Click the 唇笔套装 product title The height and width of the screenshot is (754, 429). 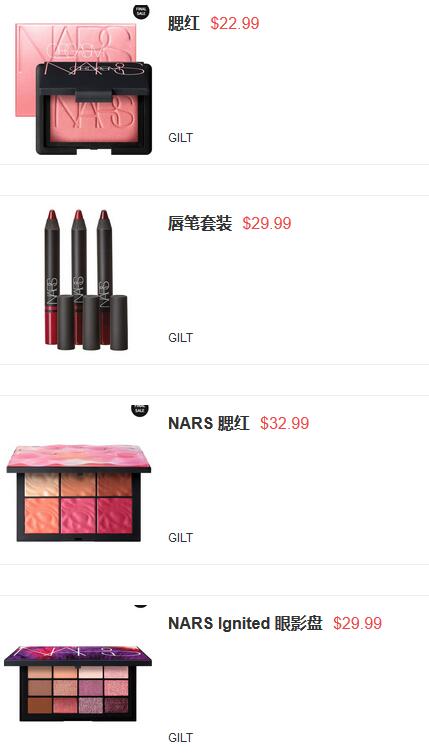(200, 223)
